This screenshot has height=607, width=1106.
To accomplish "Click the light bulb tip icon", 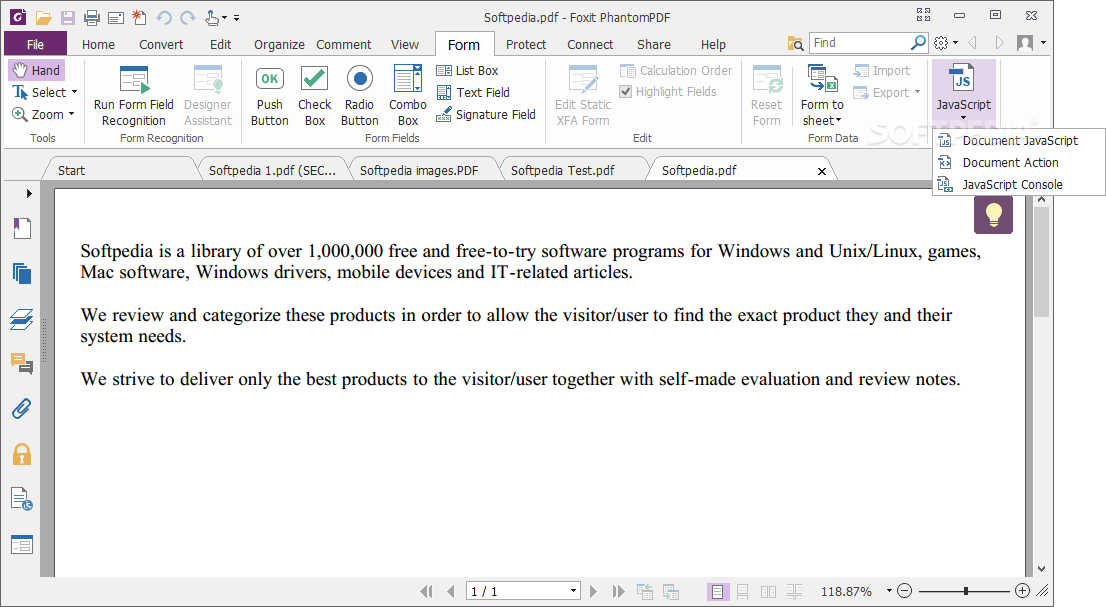I will tap(993, 214).
